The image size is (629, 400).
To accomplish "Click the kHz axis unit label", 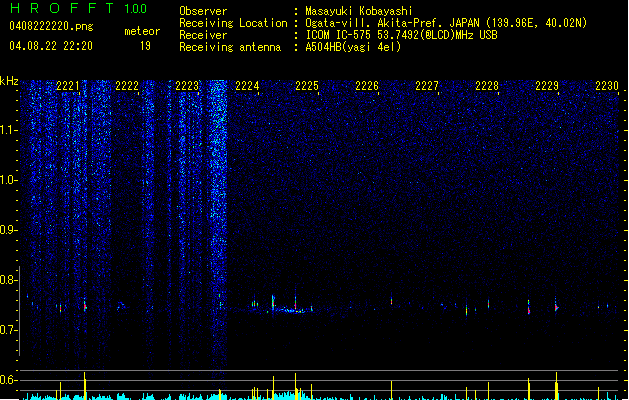I will 9,81.
